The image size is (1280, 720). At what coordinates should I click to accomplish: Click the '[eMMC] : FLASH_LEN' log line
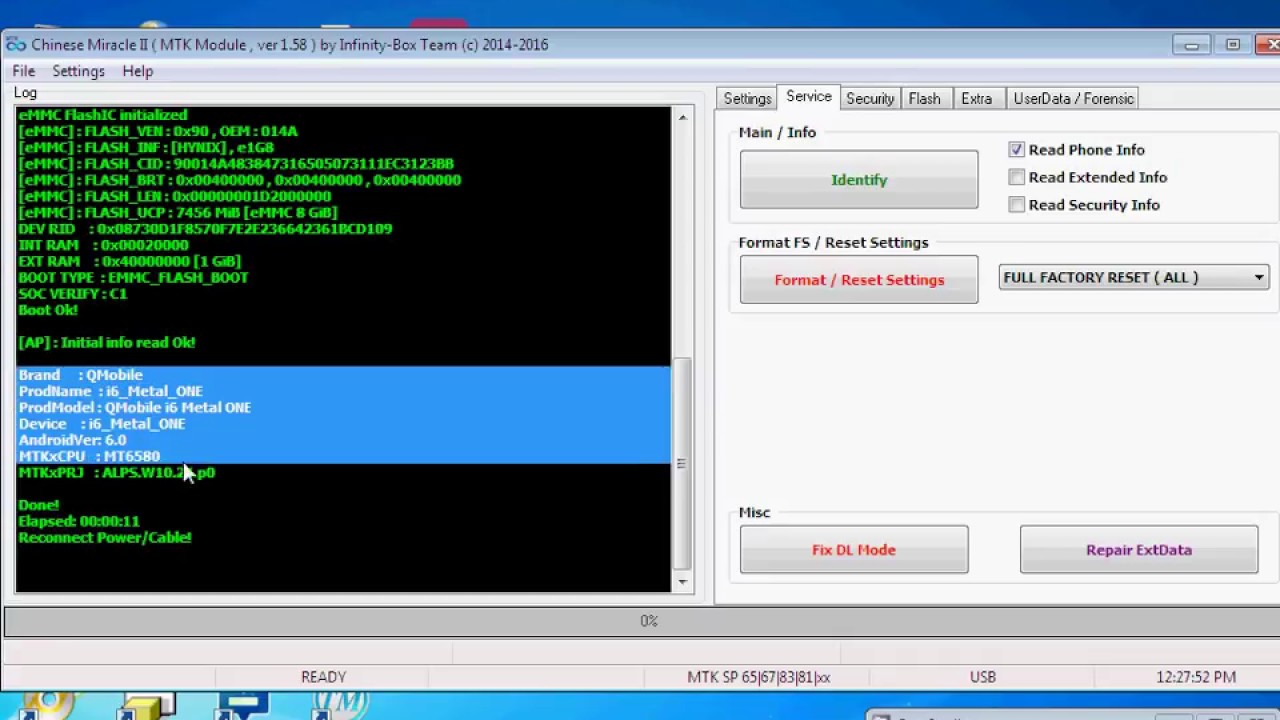tap(175, 196)
